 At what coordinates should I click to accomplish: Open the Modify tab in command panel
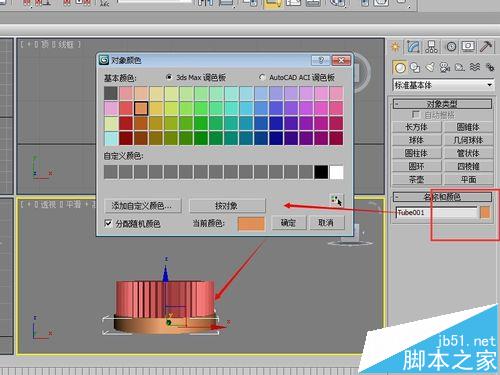(413, 47)
